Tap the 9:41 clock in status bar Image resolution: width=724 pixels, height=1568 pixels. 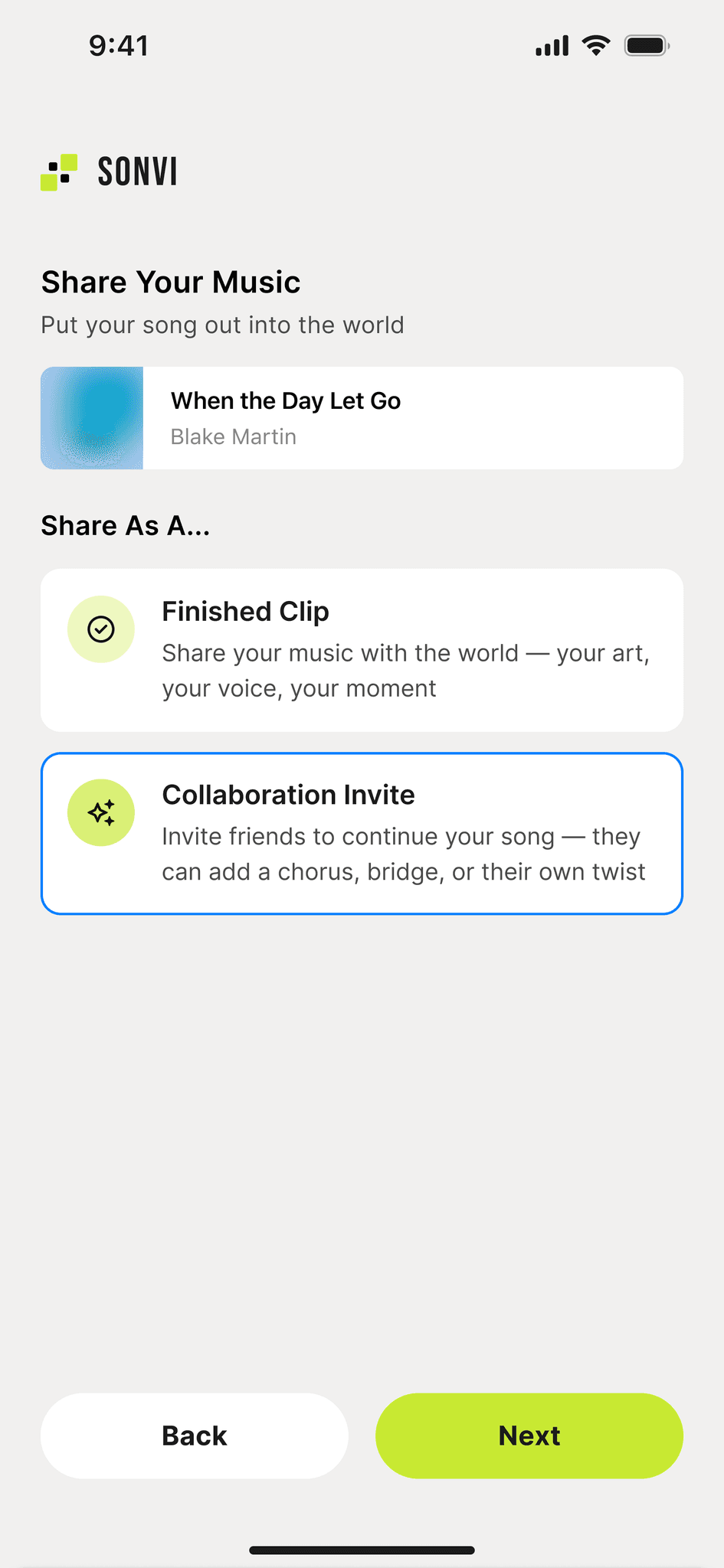(x=119, y=46)
